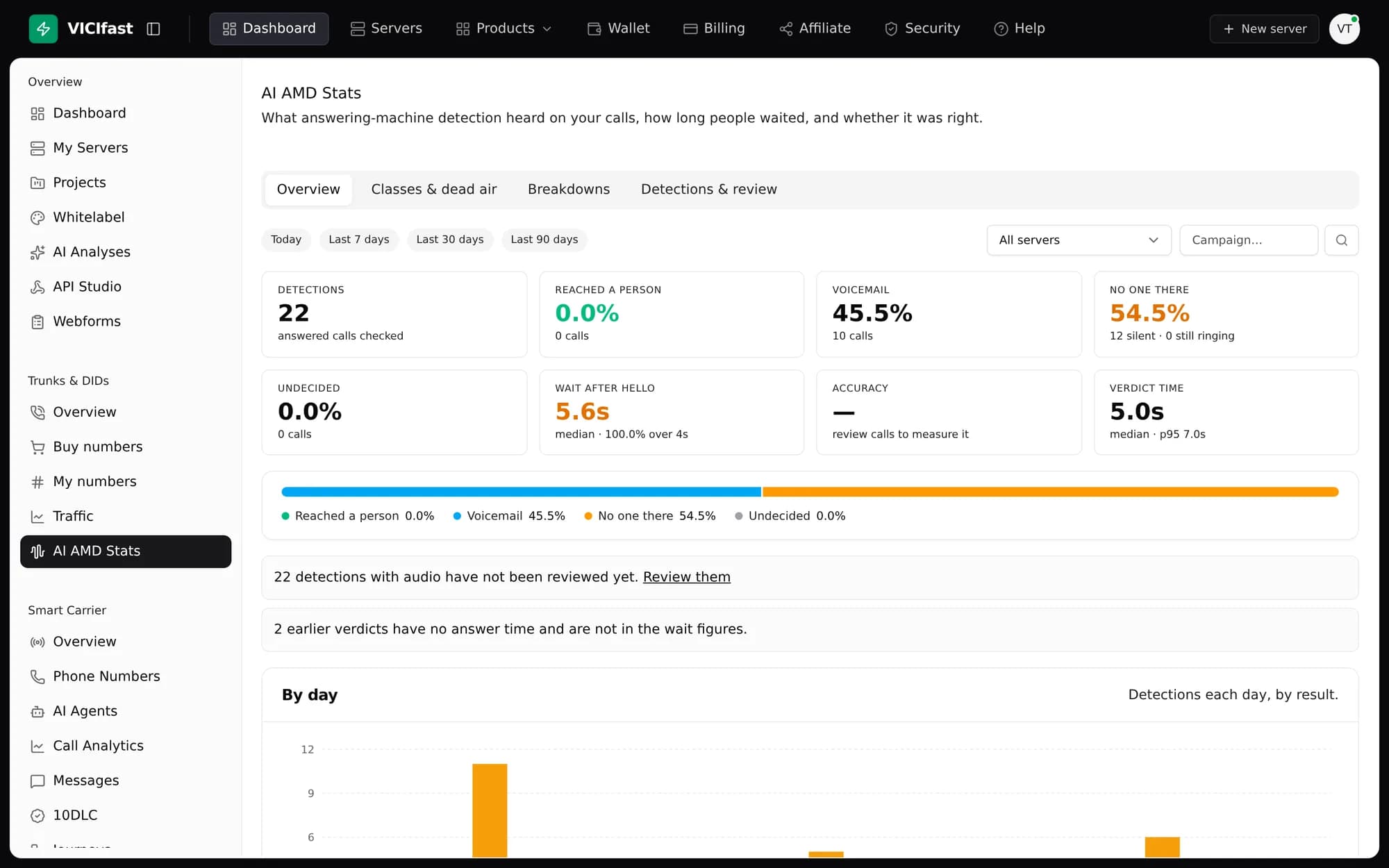The image size is (1389, 868).
Task: Open Servers in the top navigation
Action: 387,28
